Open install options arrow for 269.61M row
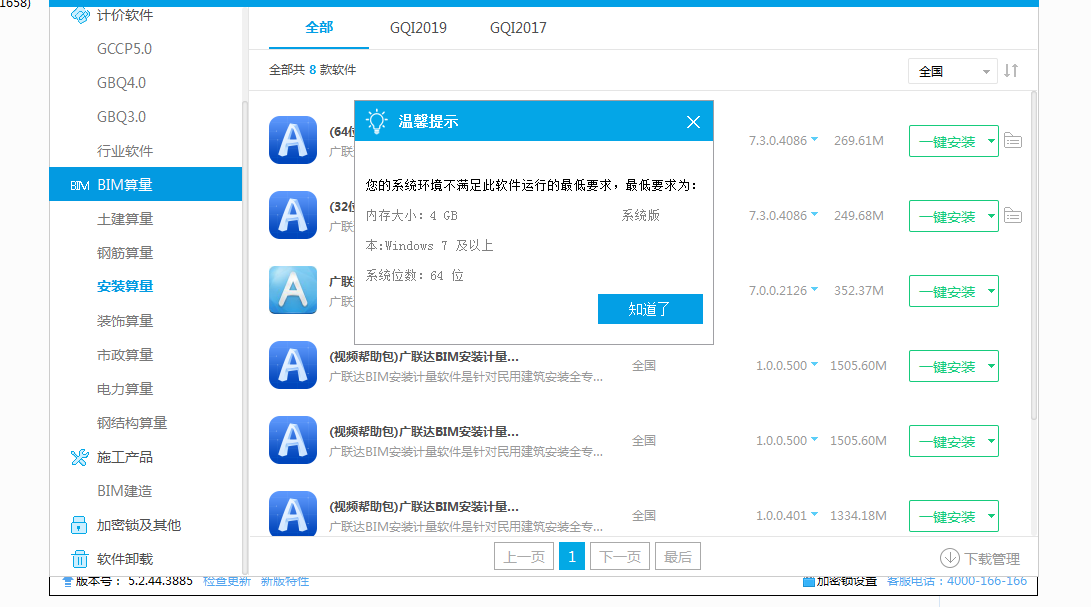The image size is (1091, 607). coord(991,141)
